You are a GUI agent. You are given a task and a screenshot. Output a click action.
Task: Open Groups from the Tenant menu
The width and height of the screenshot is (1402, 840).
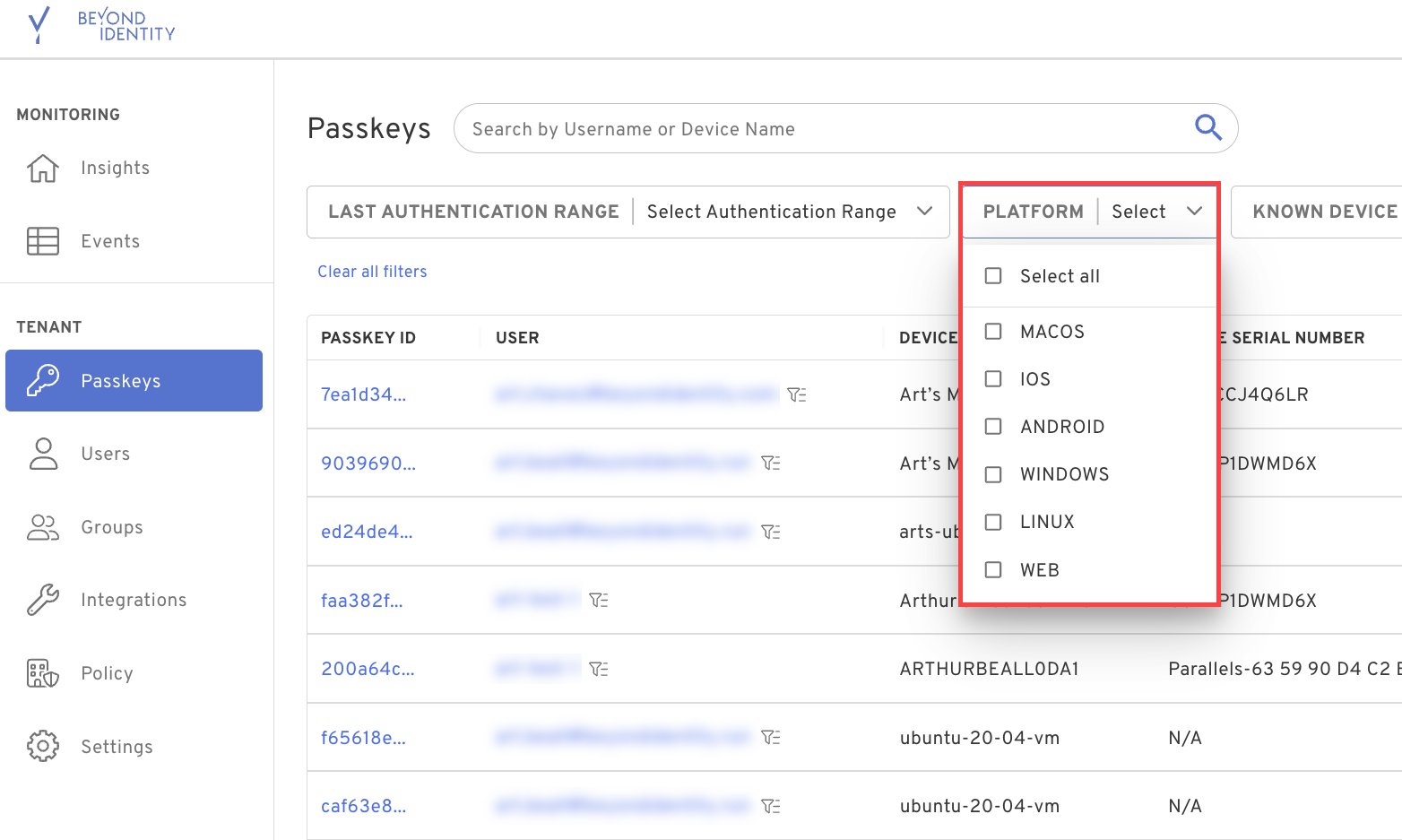coord(111,527)
